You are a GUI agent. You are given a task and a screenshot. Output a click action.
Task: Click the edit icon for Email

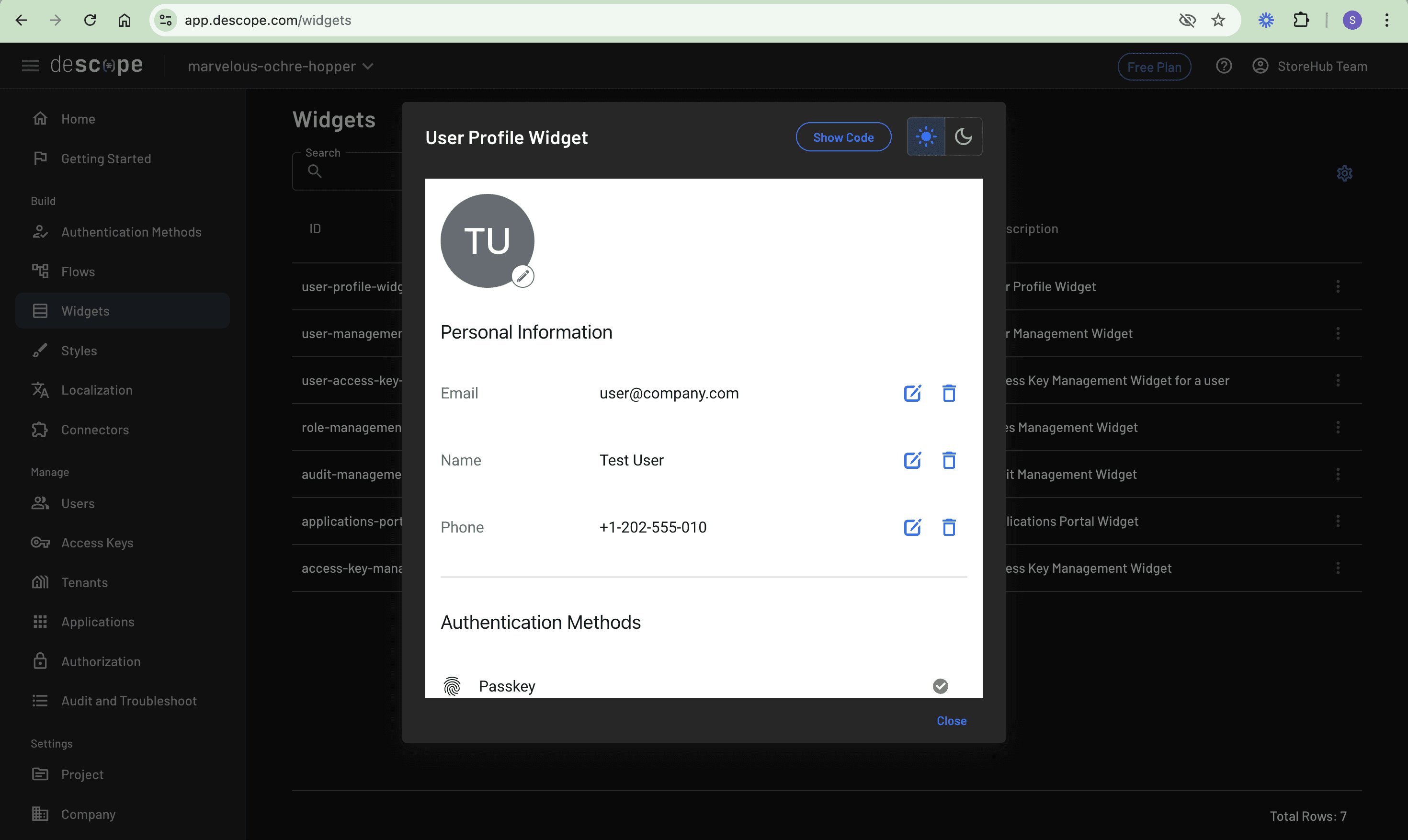pyautogui.click(x=912, y=393)
